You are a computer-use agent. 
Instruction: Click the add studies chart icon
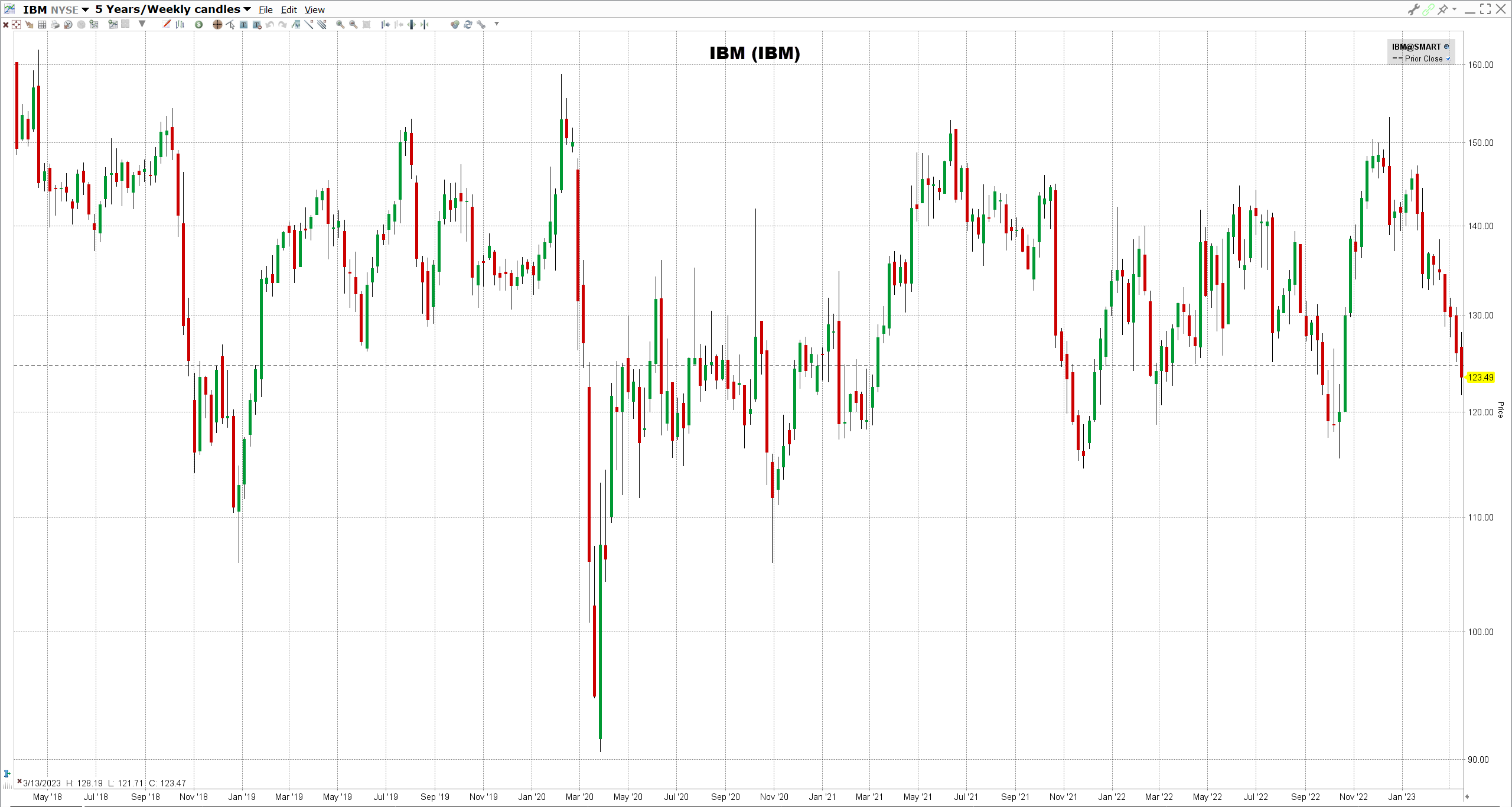pyautogui.click(x=113, y=24)
